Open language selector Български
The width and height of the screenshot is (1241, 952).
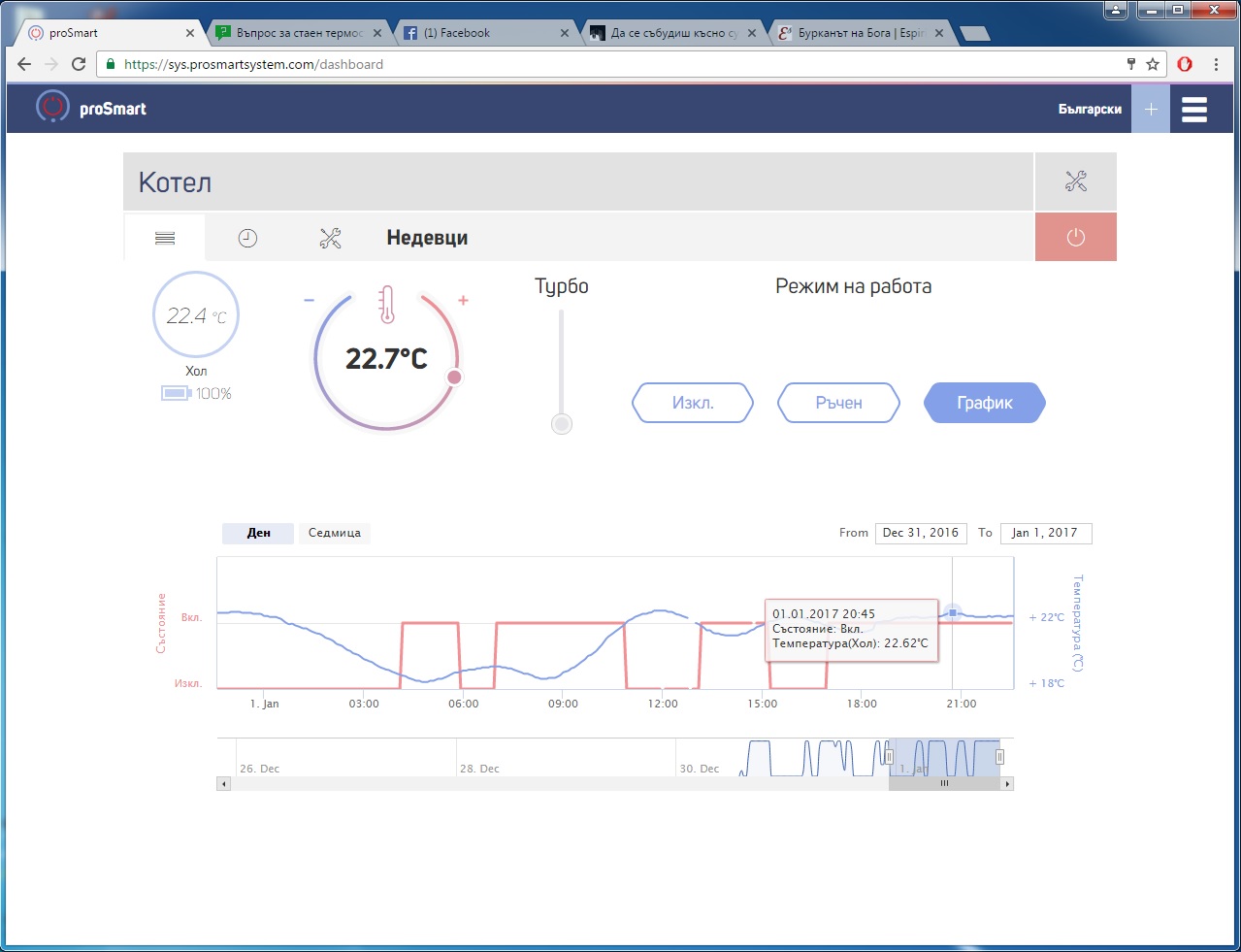1089,110
